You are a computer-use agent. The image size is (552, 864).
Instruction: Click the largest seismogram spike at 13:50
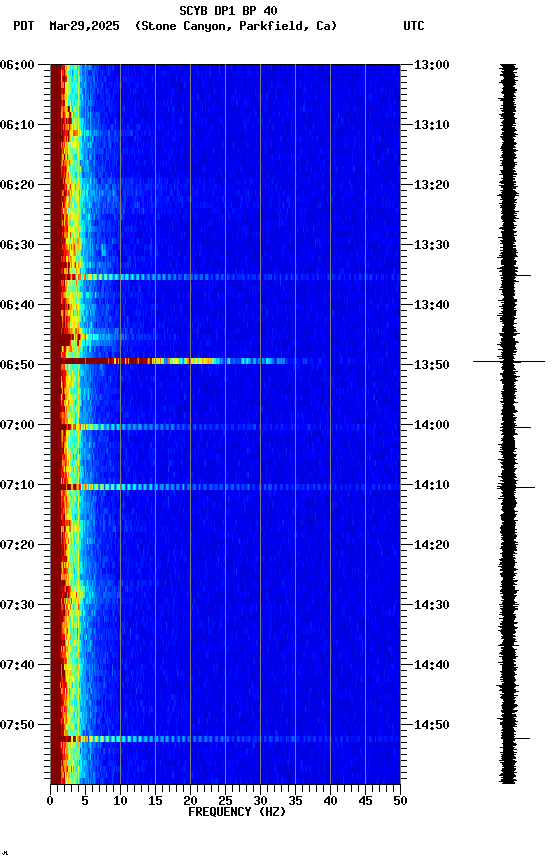point(509,361)
